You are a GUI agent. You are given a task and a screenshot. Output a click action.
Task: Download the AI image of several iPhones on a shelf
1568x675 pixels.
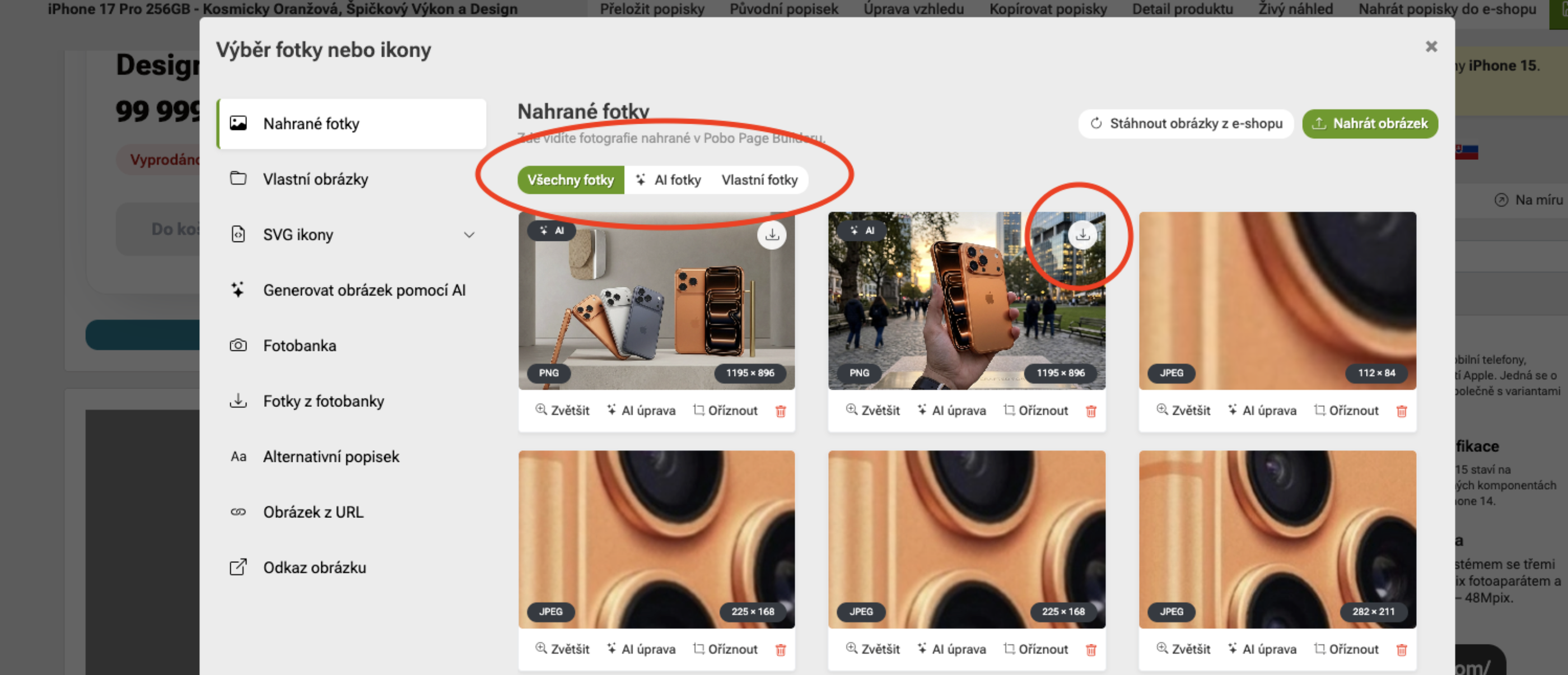(772, 234)
